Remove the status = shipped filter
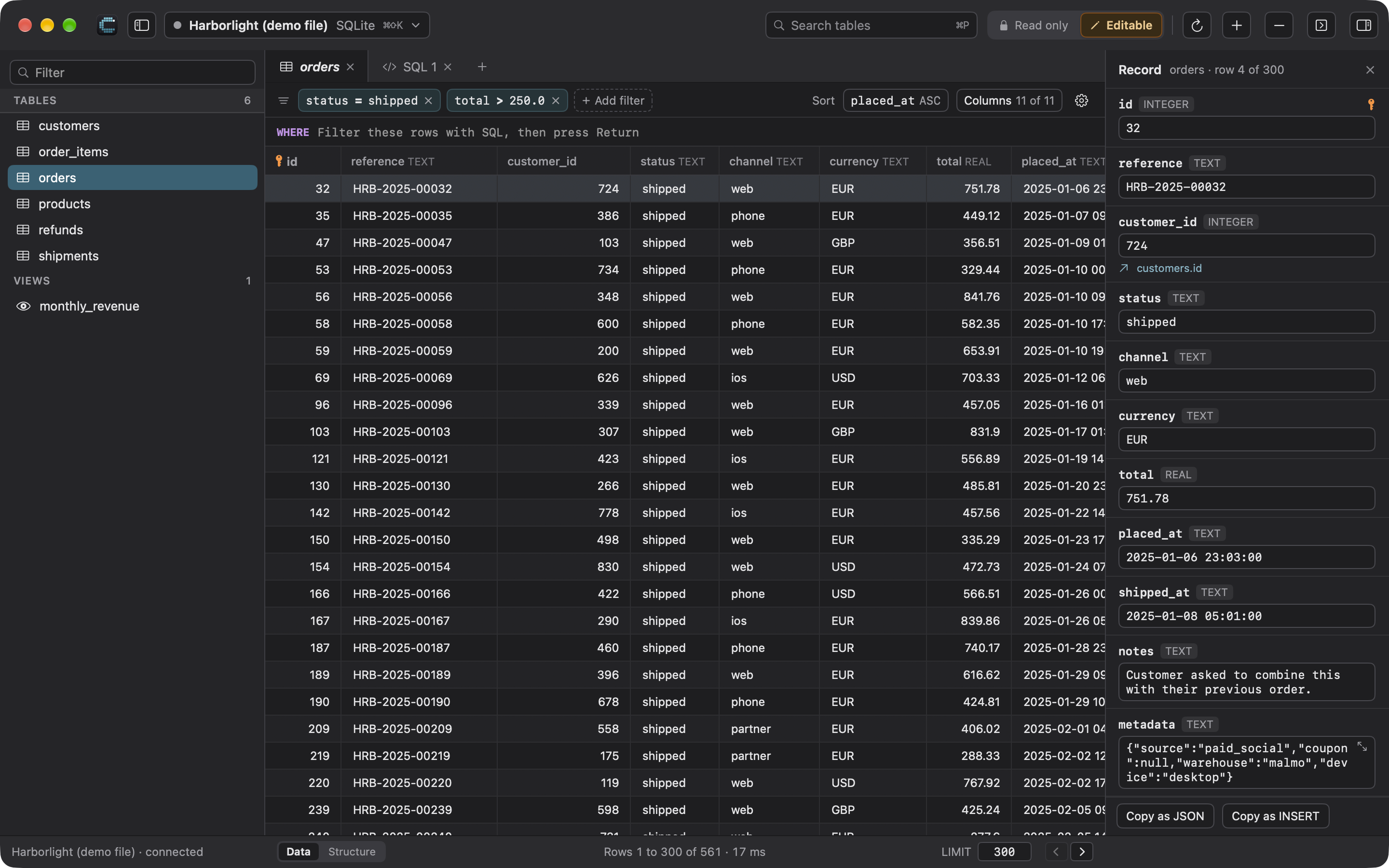 point(428,100)
